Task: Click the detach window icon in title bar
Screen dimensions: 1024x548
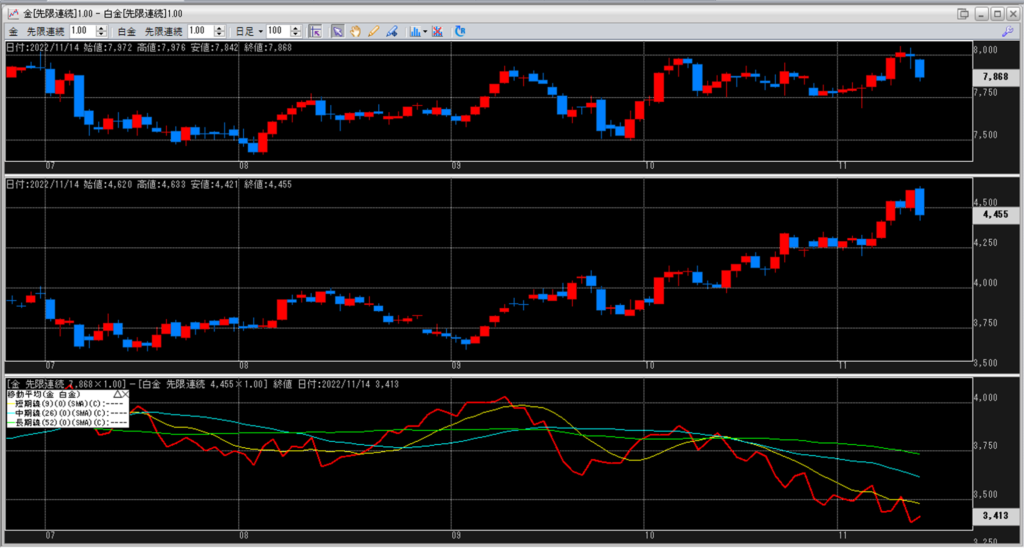Action: coord(962,13)
